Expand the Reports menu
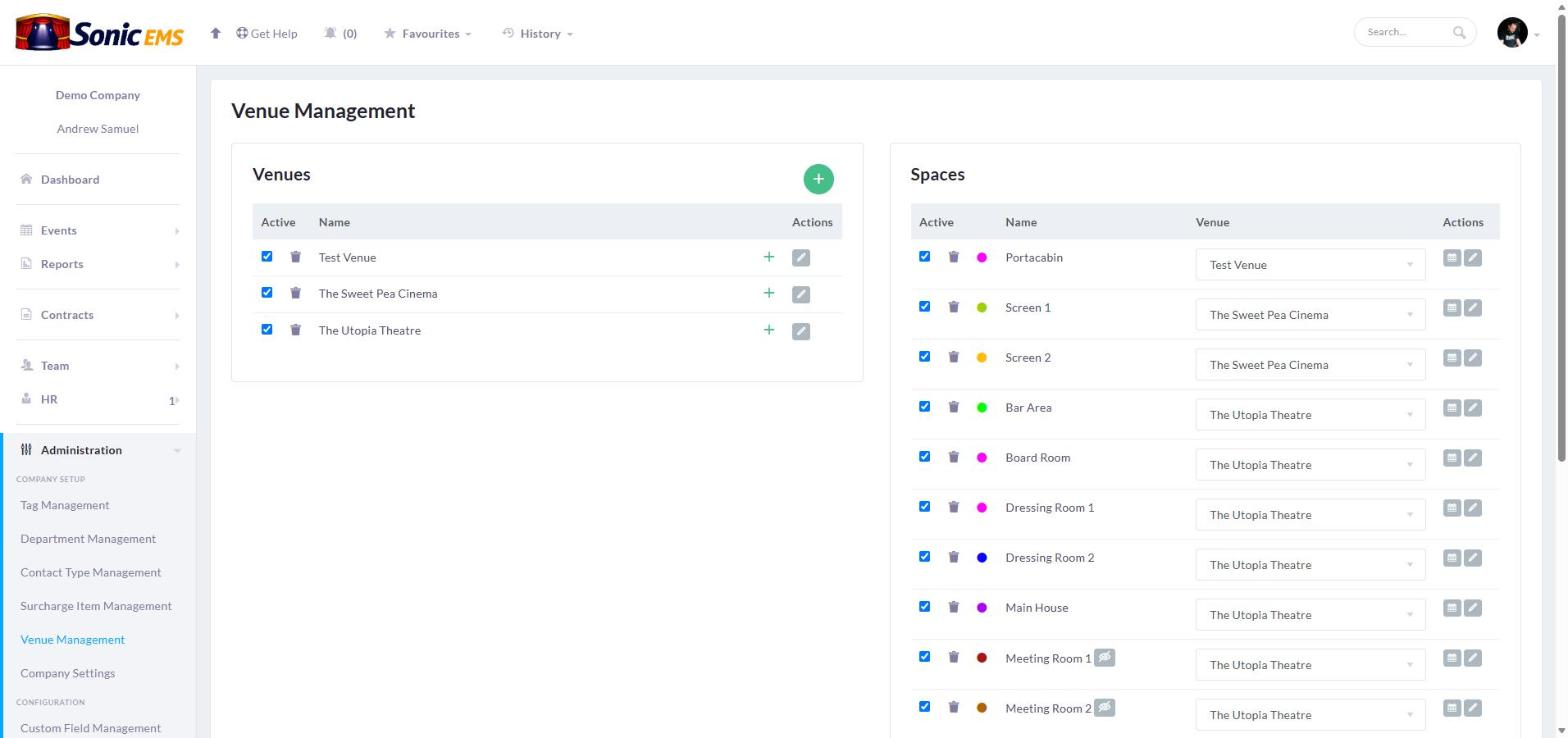 point(98,264)
